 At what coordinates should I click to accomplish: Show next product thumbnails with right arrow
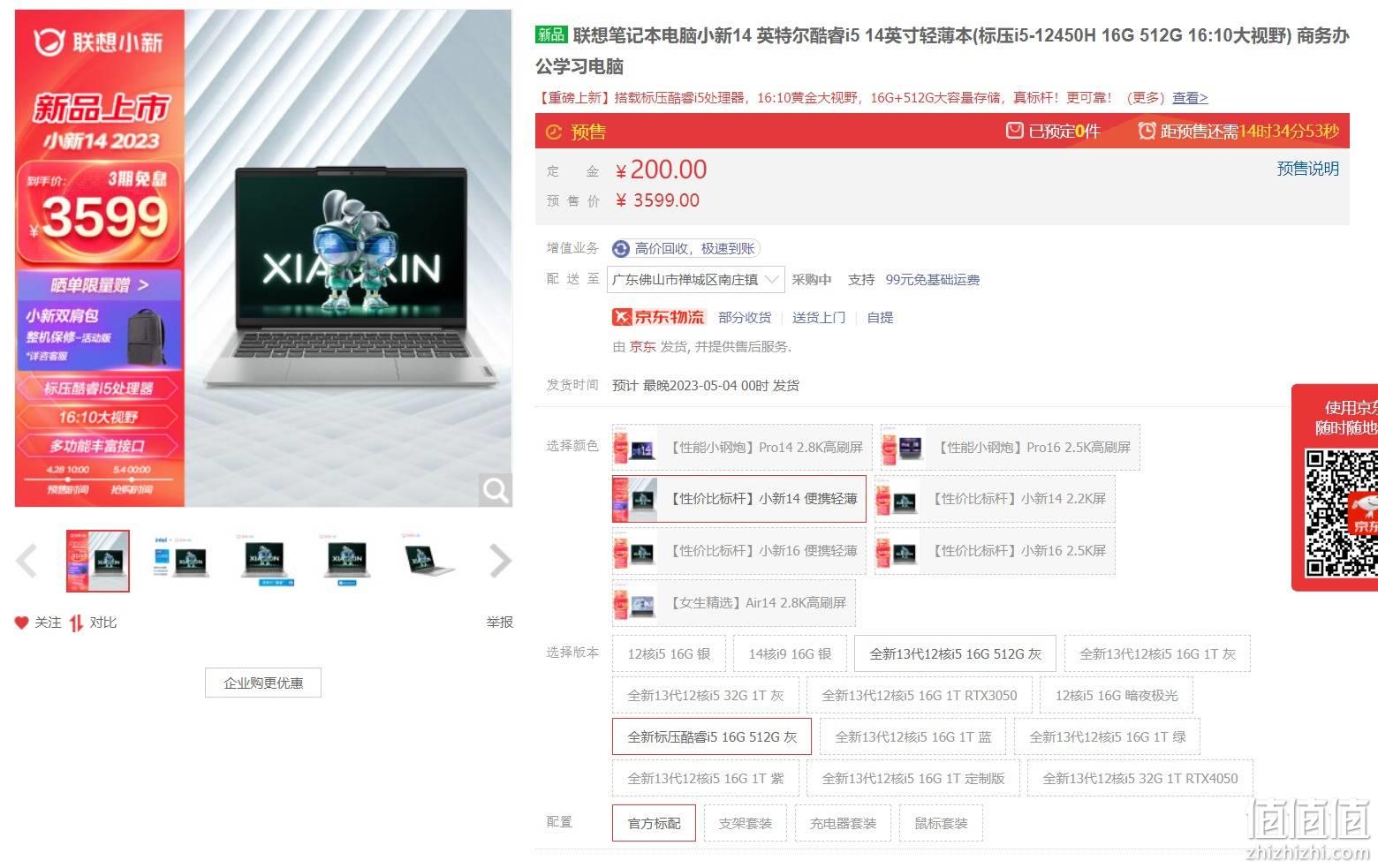pos(501,561)
